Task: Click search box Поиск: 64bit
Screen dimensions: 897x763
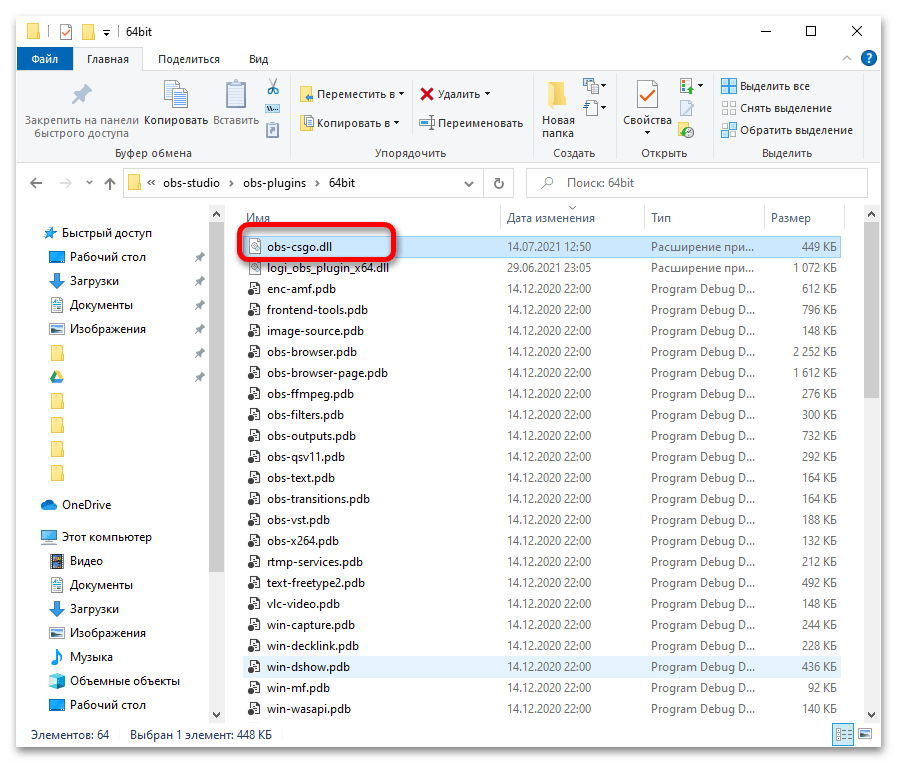Action: (697, 183)
